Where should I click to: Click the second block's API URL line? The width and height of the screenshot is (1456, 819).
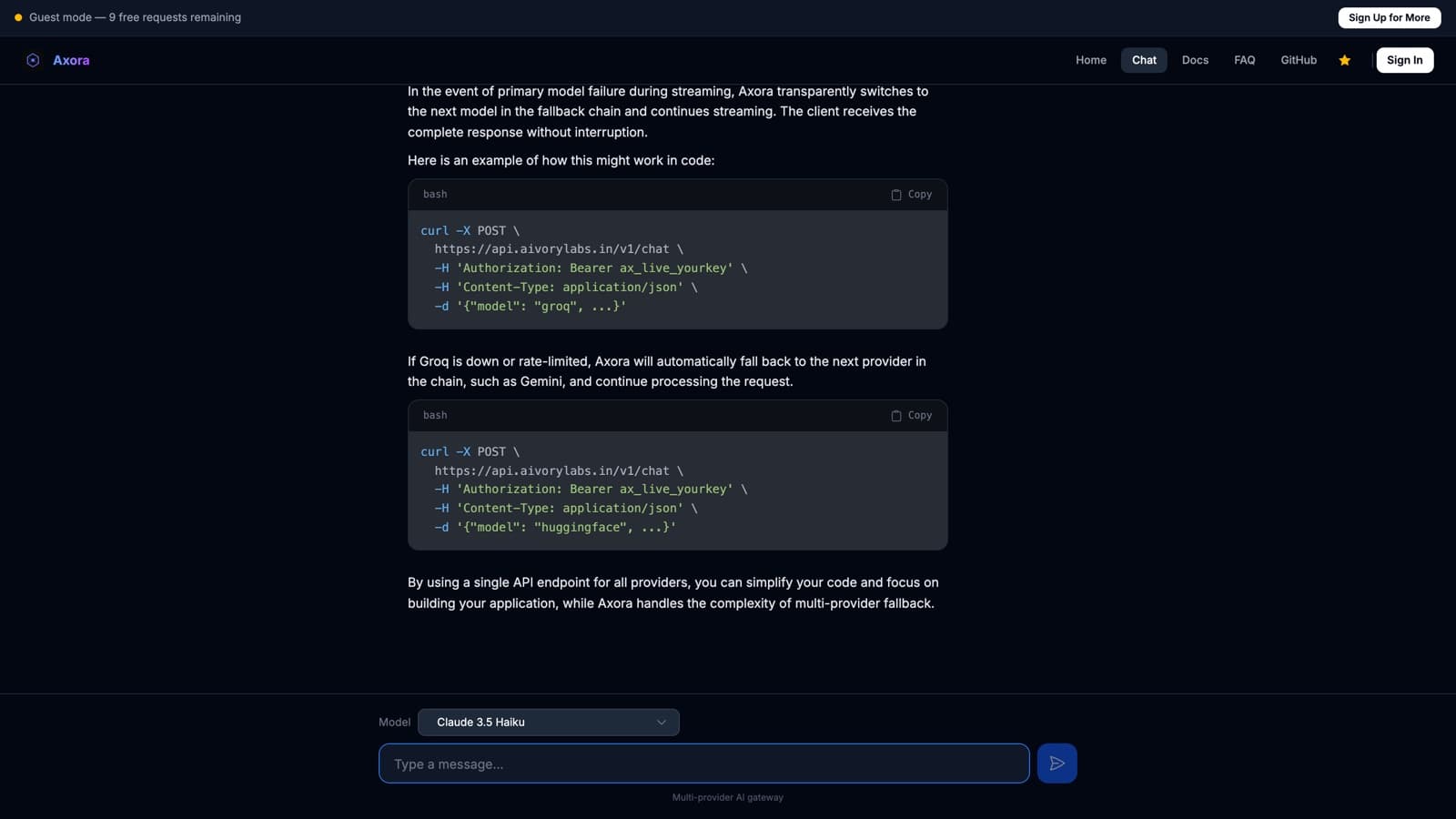click(559, 471)
